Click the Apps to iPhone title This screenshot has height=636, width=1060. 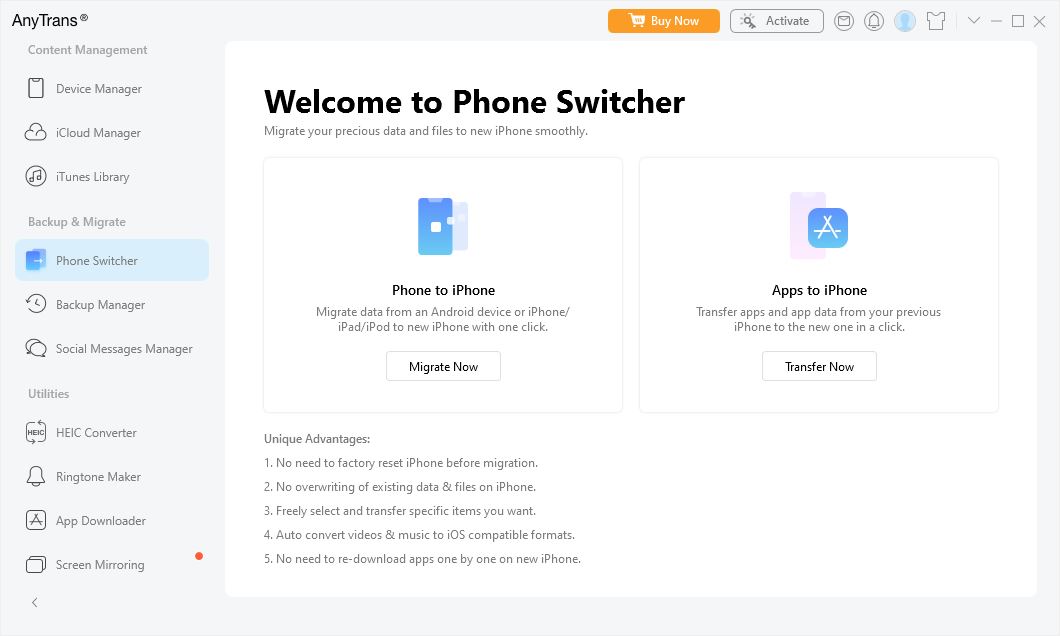click(819, 290)
